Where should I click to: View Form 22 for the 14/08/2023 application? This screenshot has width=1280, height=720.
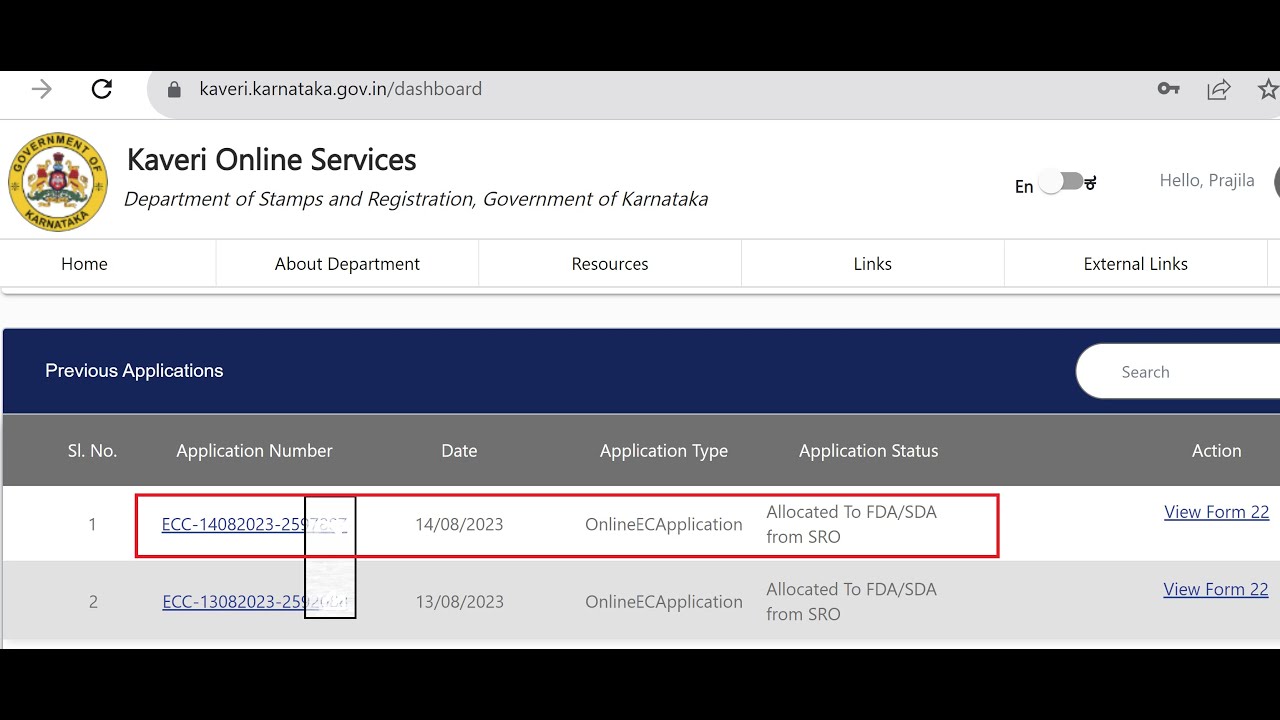tap(1217, 512)
